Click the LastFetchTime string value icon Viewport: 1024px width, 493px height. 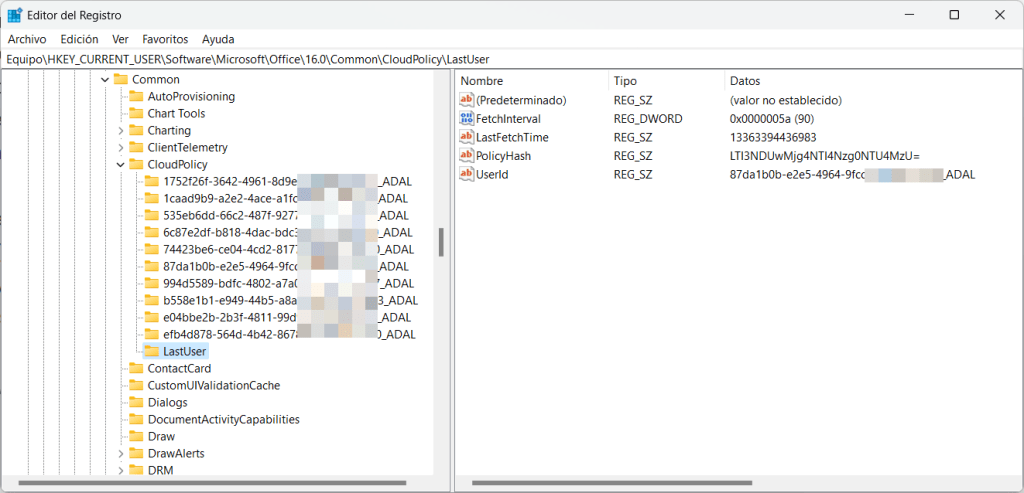466,137
